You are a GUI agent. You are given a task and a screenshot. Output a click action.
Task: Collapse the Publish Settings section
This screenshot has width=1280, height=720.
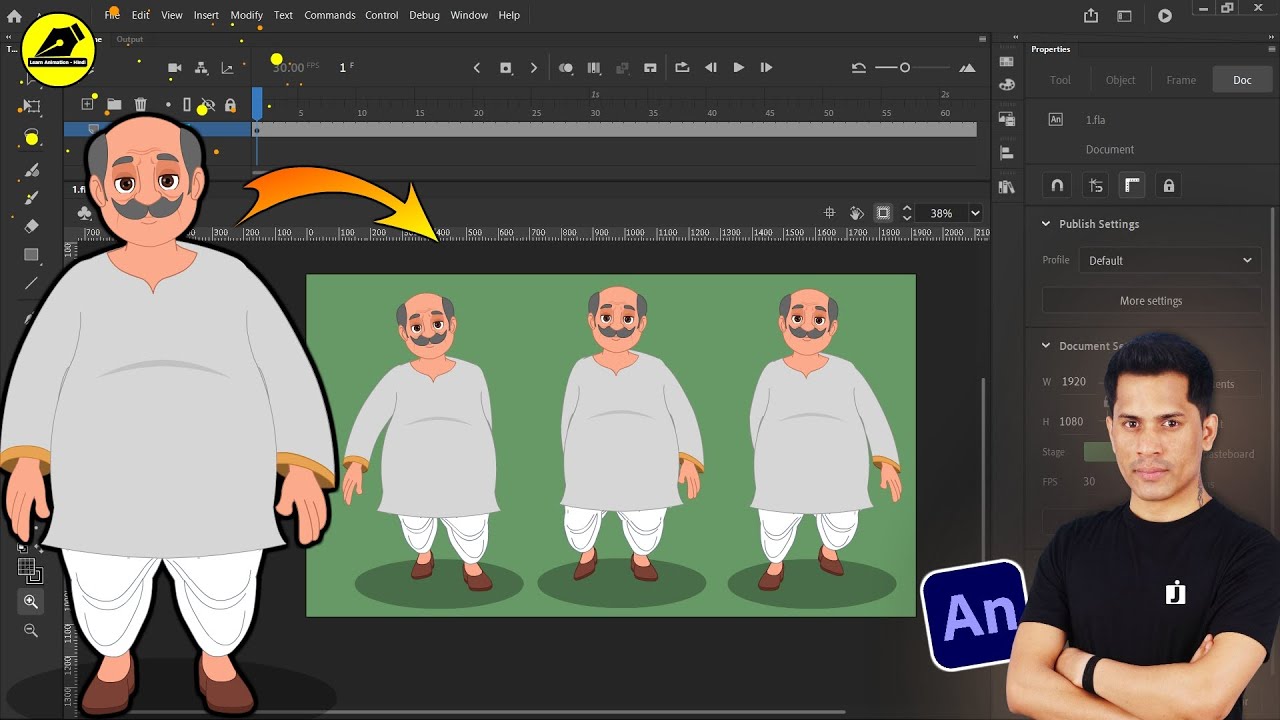click(1046, 224)
